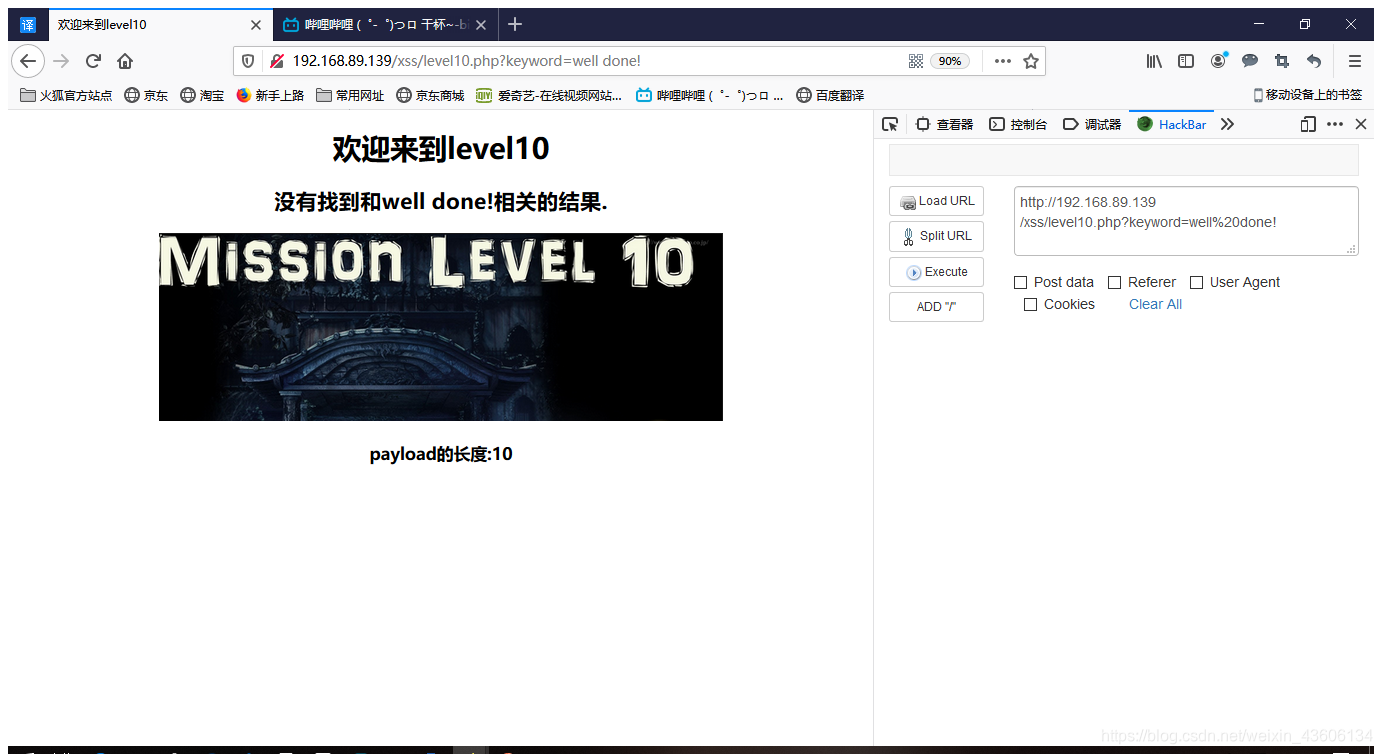This screenshot has height=754, width=1382.
Task: Enable the Cookies checkbox
Action: [1030, 304]
